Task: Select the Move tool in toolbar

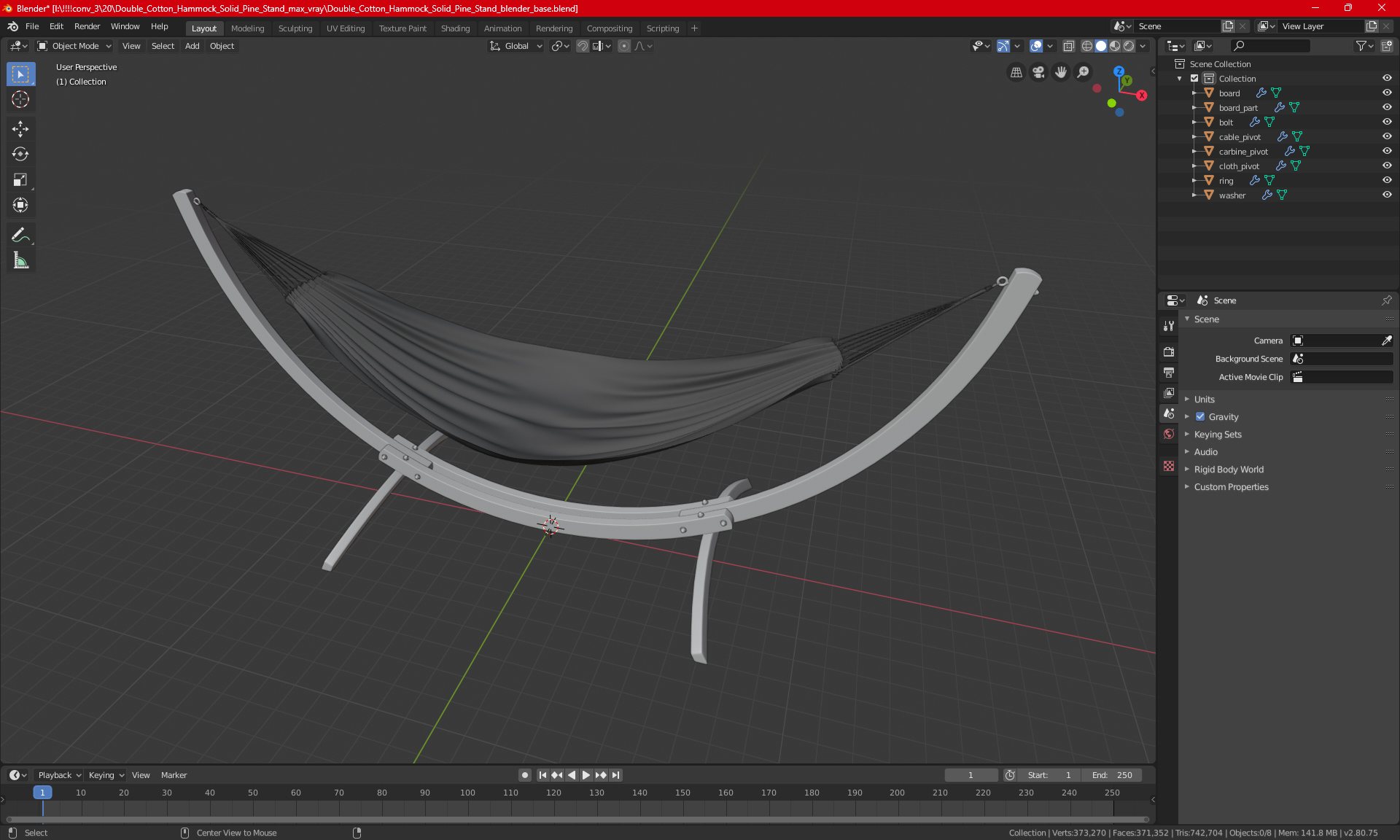Action: click(x=20, y=128)
